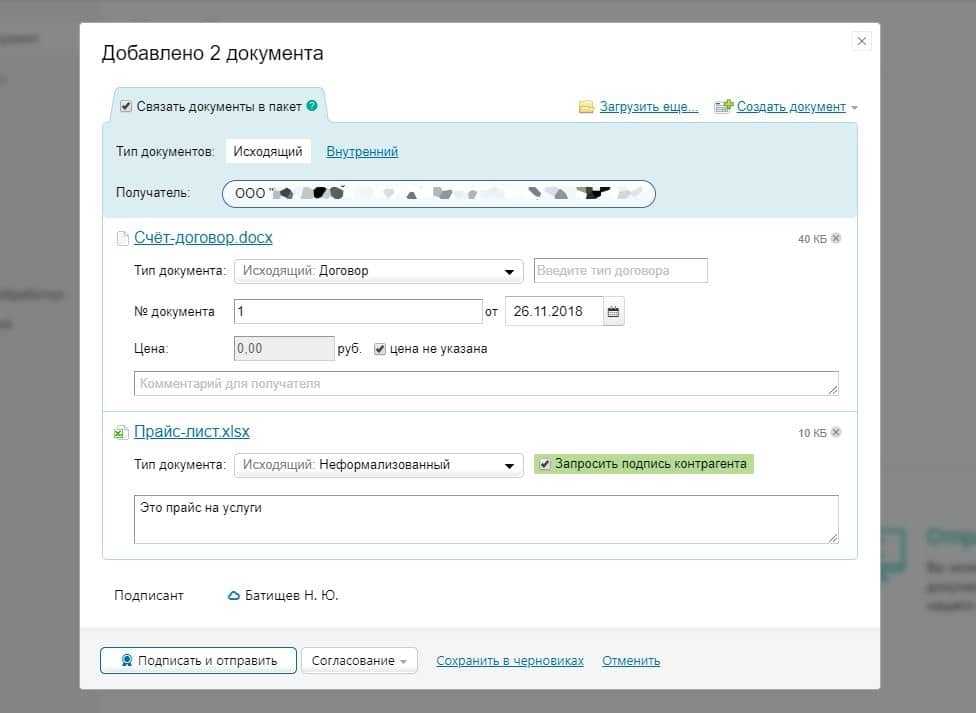Click the help icon beside package checkbox
The image size is (976, 713).
point(312,106)
